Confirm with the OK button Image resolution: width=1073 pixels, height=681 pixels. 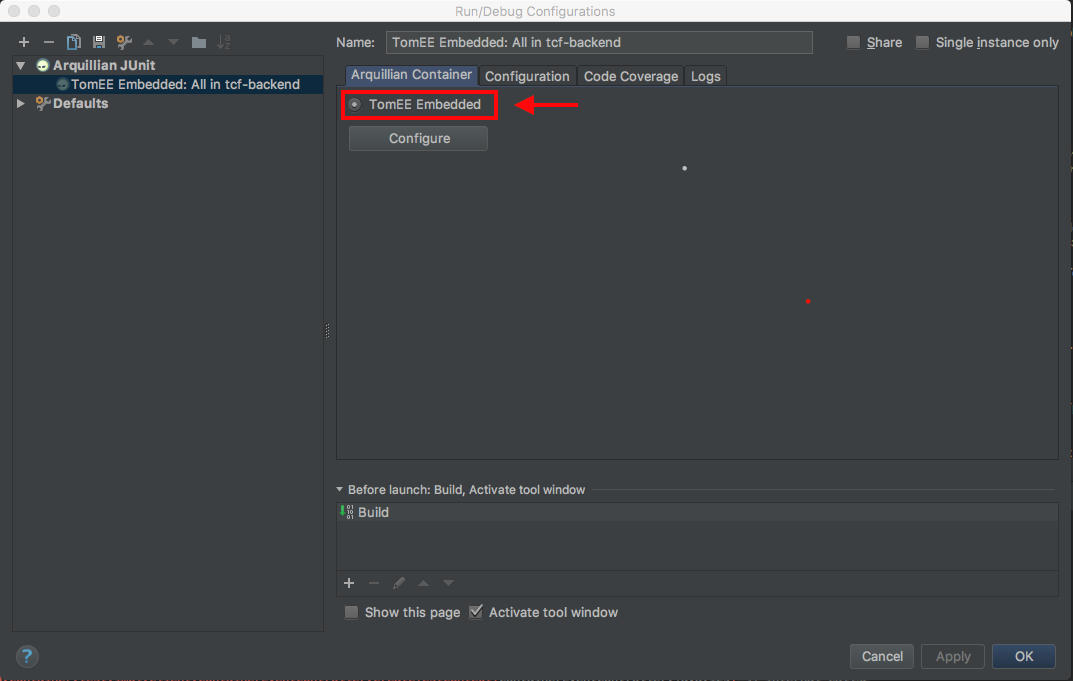click(1024, 656)
